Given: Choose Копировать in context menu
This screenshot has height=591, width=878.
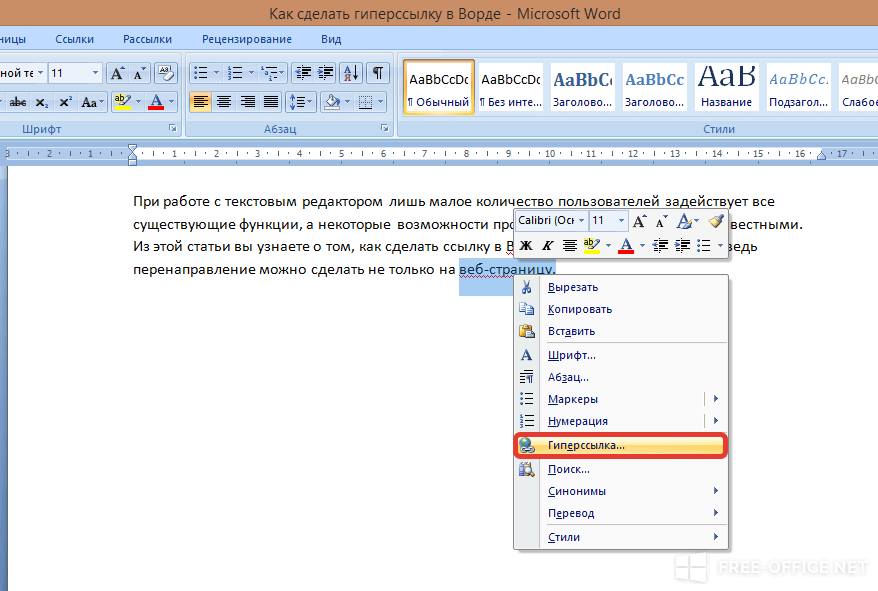Looking at the screenshot, I should point(621,309).
